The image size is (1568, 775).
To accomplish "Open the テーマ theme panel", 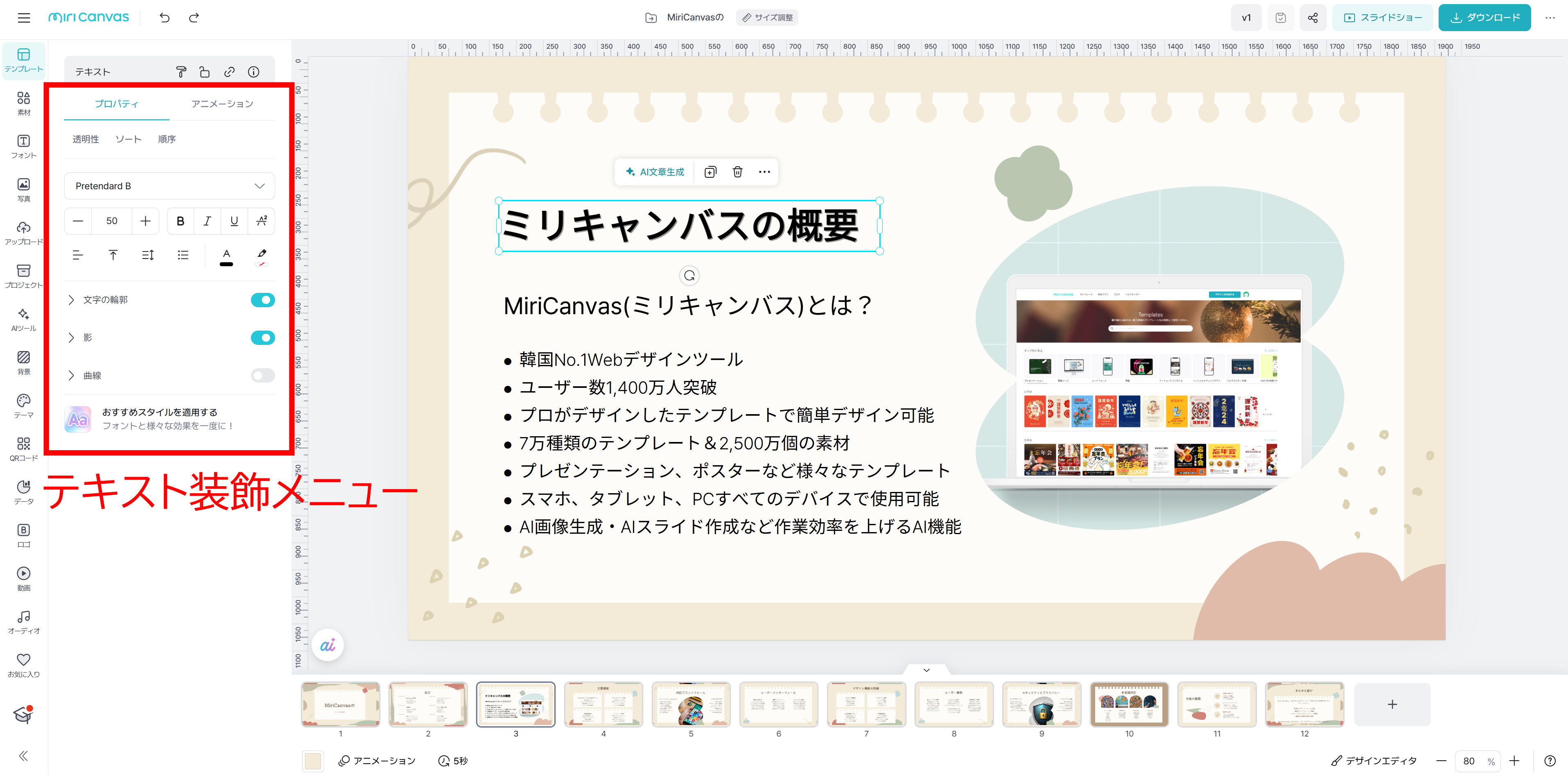I will click(x=24, y=406).
